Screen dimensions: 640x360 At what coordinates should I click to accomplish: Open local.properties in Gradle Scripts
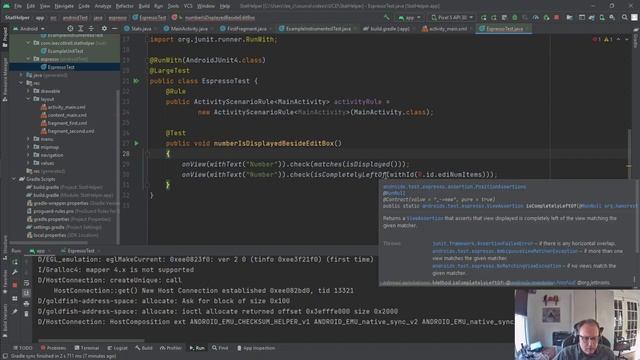50,235
